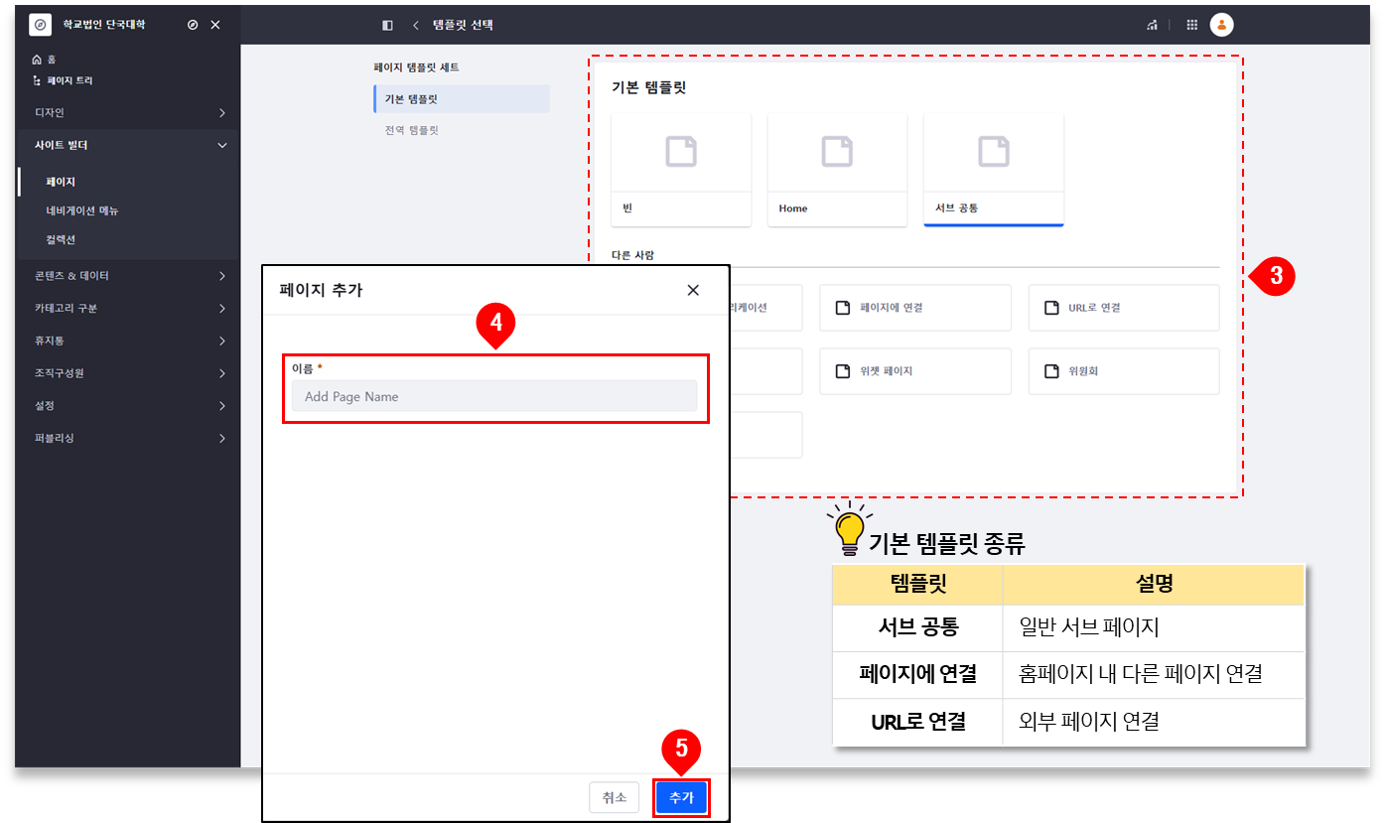Screen dimensions: 1385x823
Task: Select the URL로 연결 page type
Action: coord(1123,308)
